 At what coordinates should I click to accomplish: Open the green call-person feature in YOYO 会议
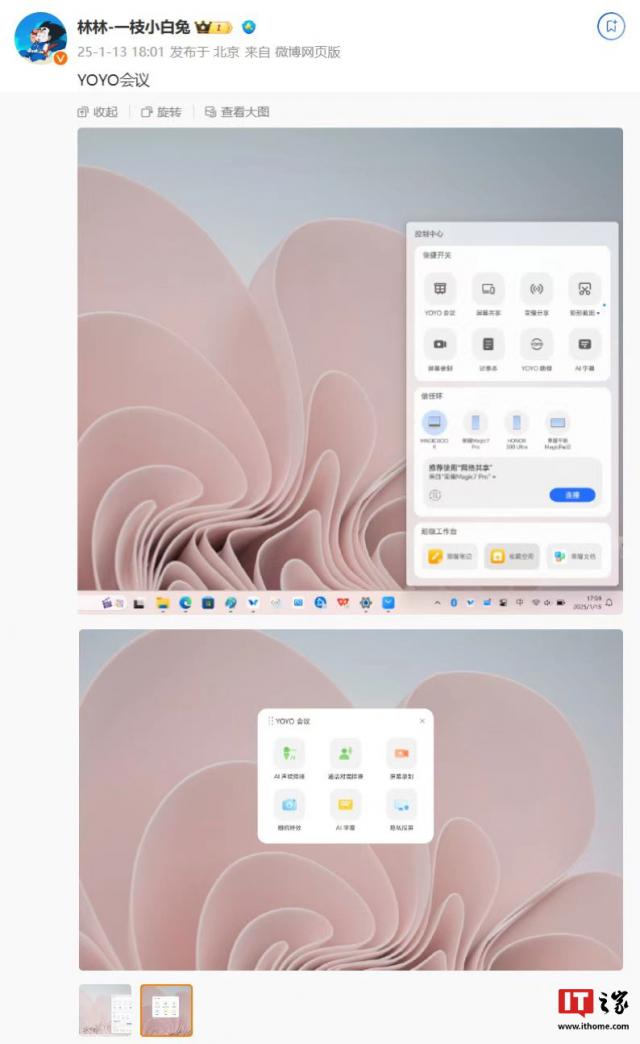point(345,754)
